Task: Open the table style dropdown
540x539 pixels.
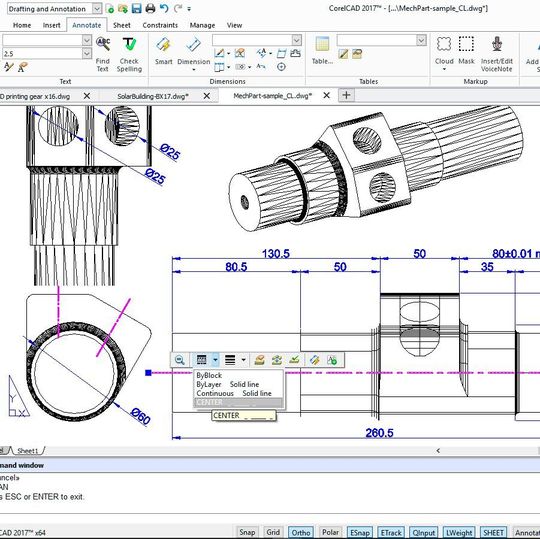Action: coord(421,40)
